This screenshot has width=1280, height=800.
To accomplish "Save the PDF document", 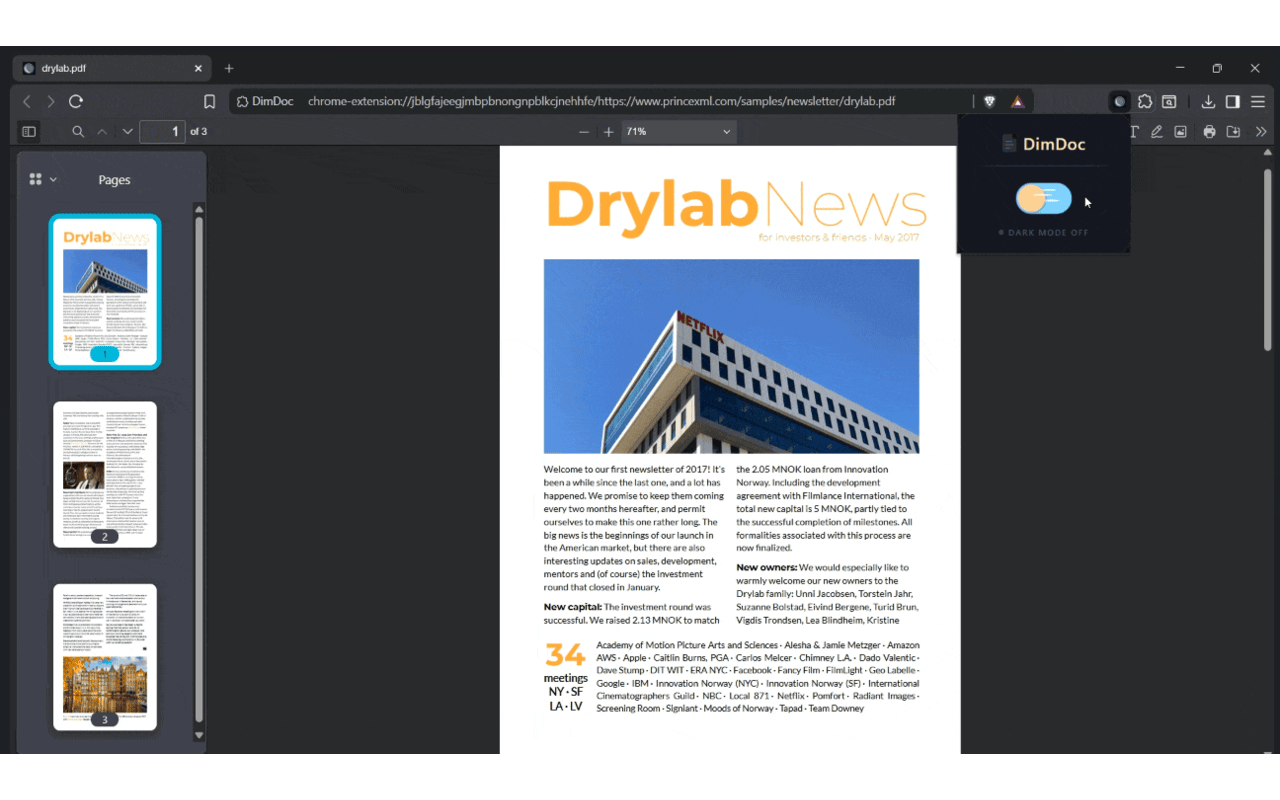I will tap(1234, 132).
